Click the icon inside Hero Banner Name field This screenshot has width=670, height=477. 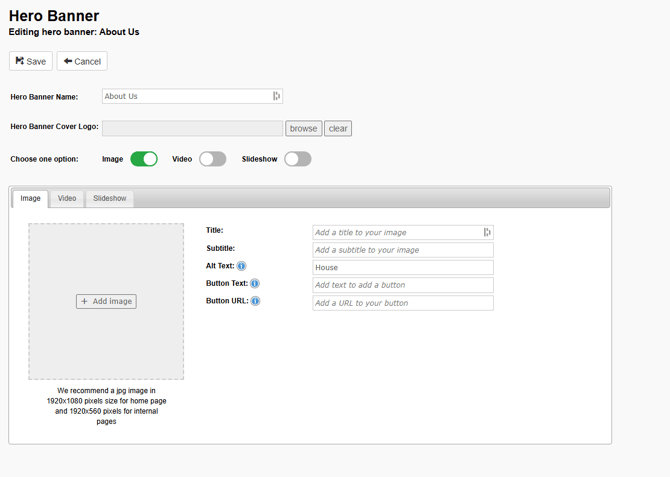point(277,96)
